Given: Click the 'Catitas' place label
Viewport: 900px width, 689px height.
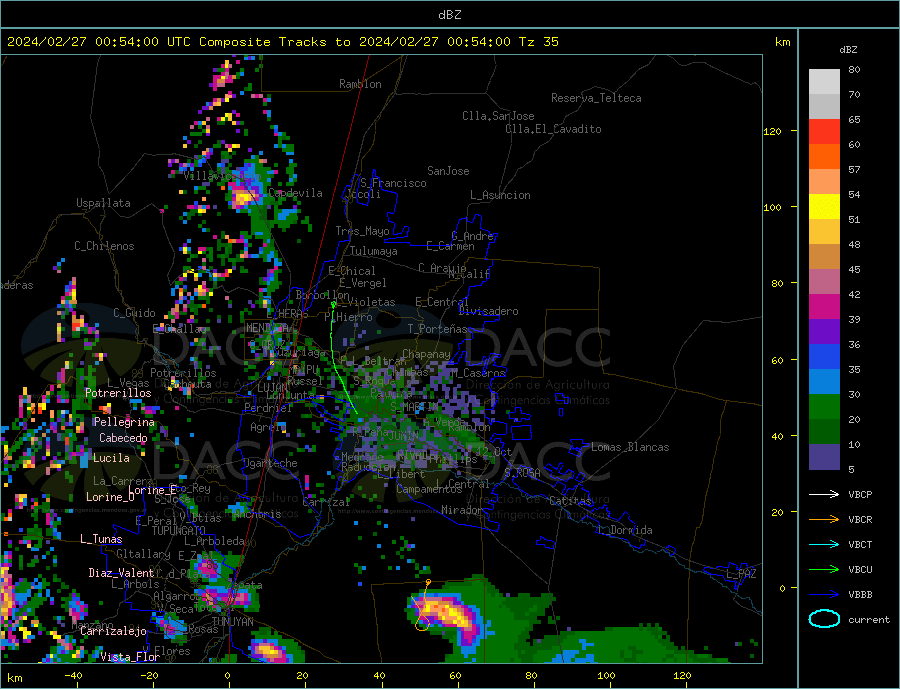Looking at the screenshot, I should coord(570,501).
